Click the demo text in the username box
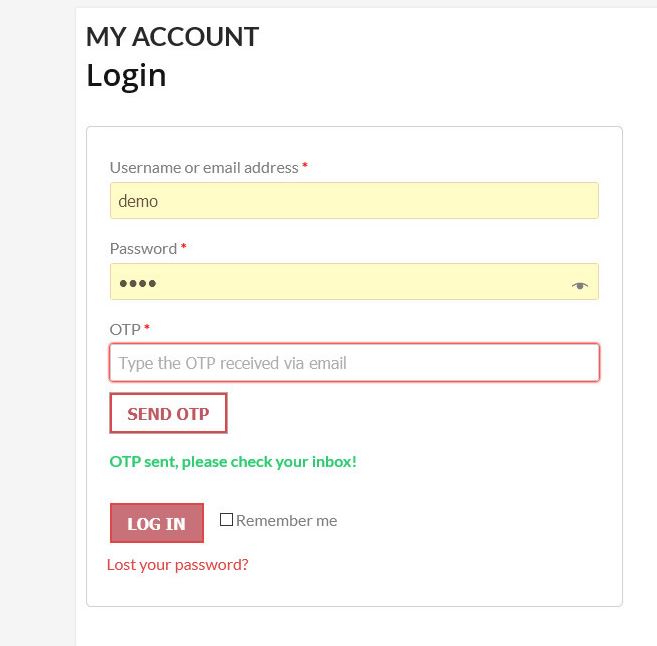The image size is (657, 646). pyautogui.click(x=138, y=202)
